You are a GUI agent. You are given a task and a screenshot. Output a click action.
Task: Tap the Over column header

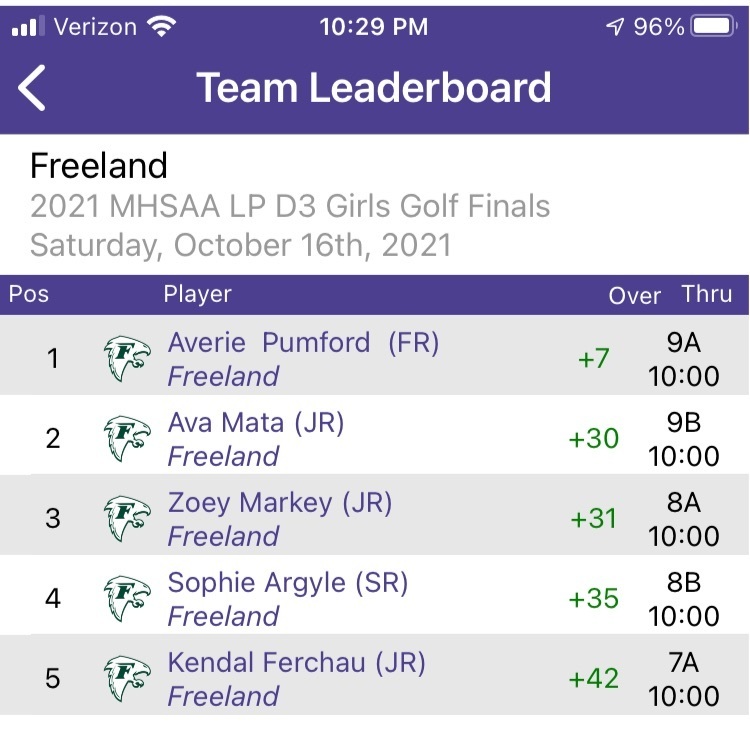click(634, 296)
